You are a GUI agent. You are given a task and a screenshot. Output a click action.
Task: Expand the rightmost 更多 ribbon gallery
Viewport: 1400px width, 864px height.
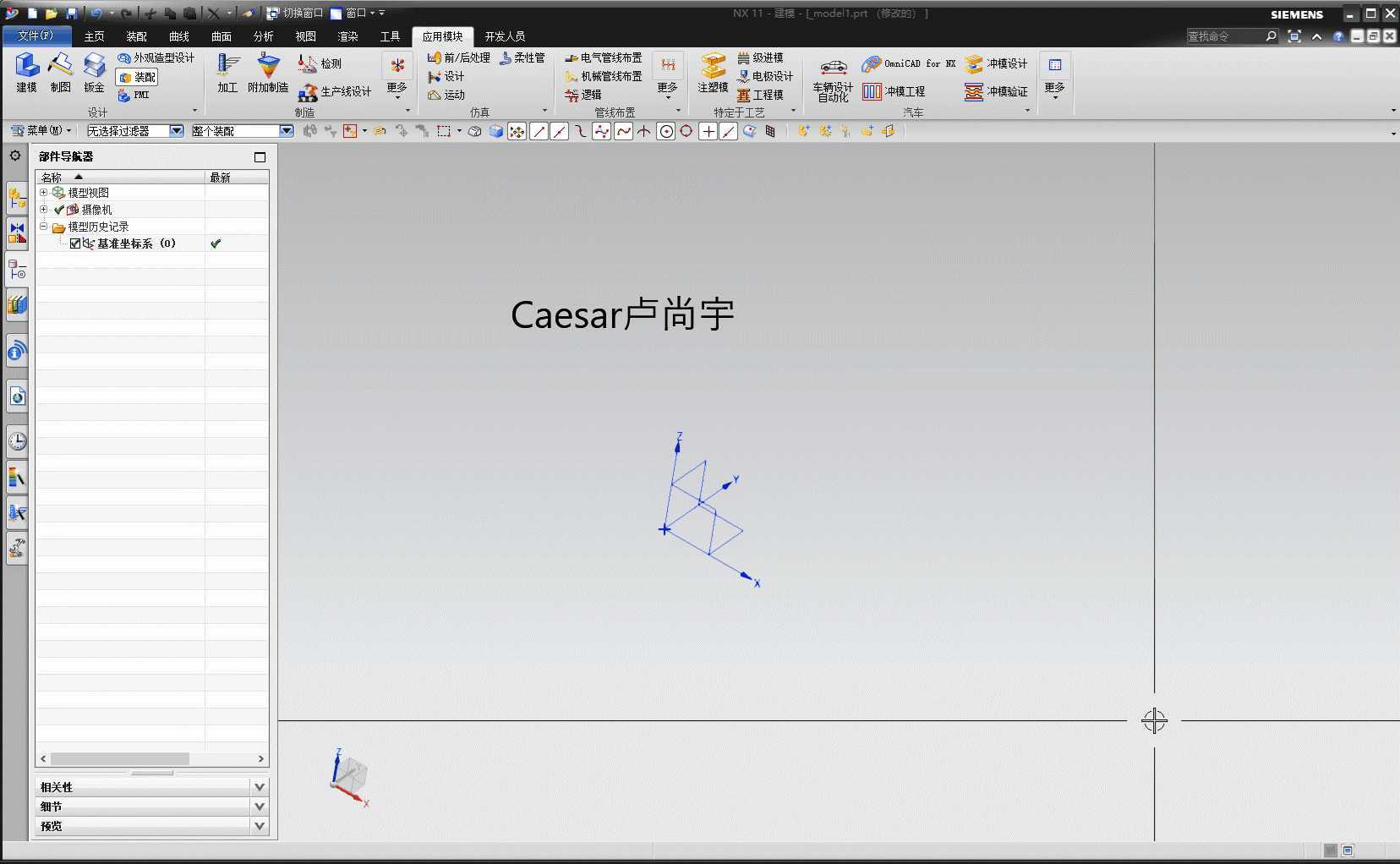point(1054,75)
